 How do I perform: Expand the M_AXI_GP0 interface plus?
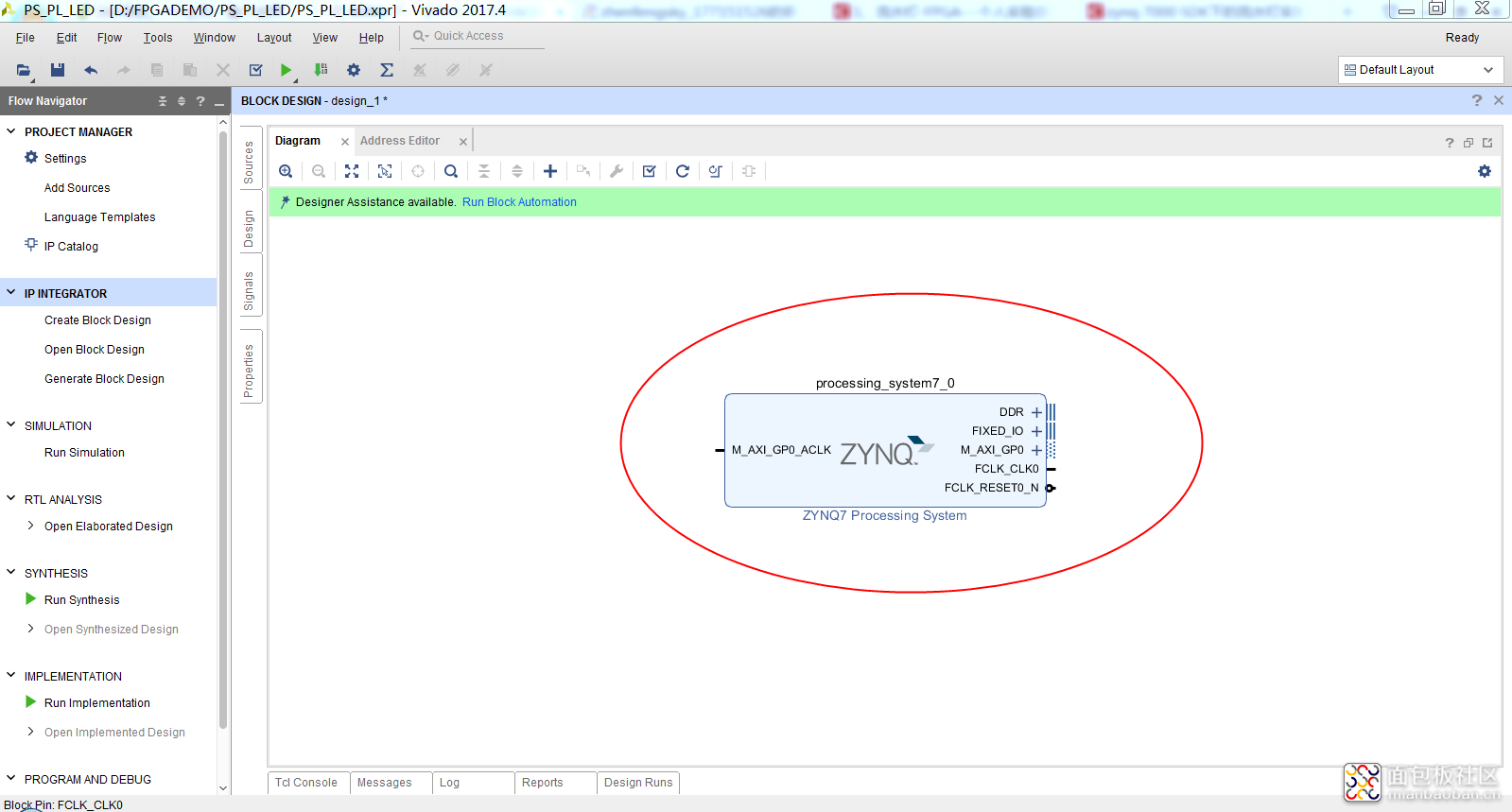click(x=1036, y=450)
